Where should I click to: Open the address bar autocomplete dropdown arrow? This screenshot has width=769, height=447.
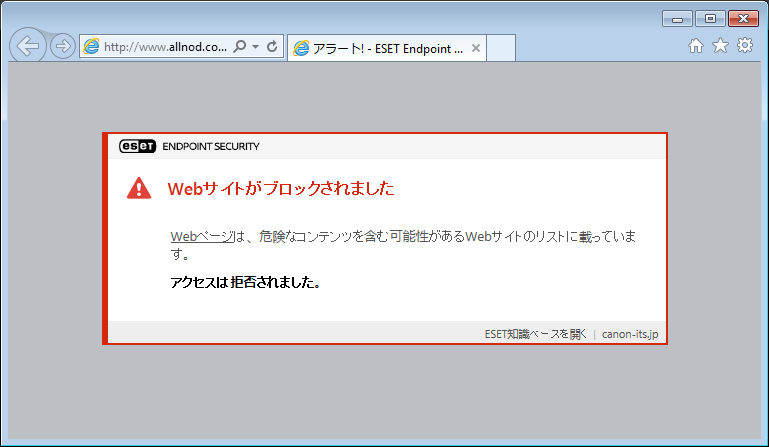256,47
